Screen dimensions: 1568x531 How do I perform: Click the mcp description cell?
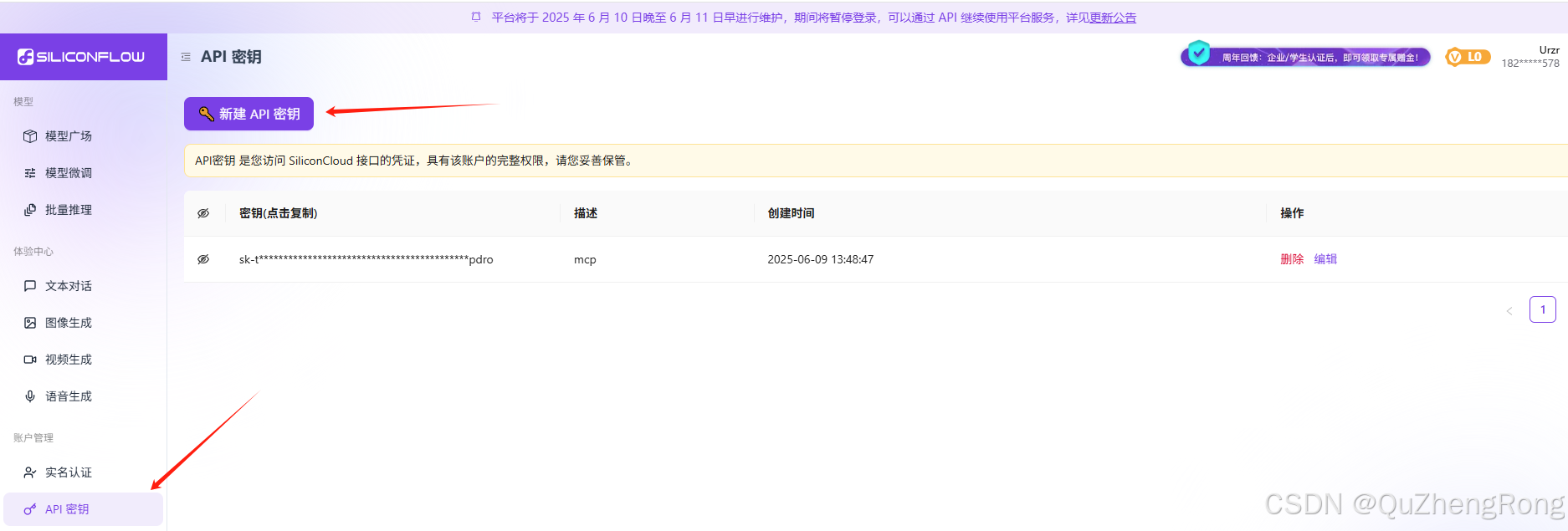tap(585, 259)
